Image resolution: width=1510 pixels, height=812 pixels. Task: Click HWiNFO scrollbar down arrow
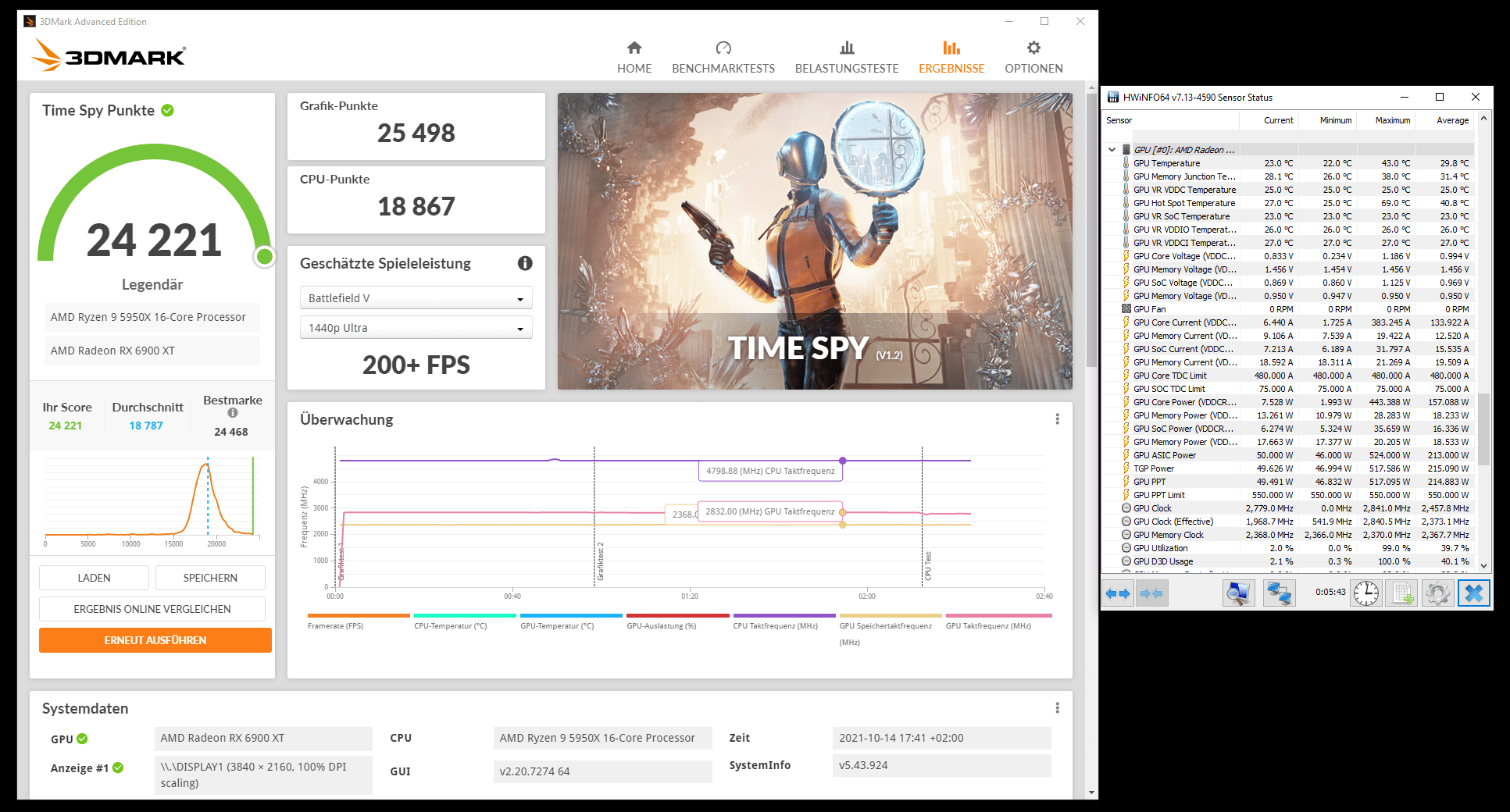click(x=1483, y=566)
